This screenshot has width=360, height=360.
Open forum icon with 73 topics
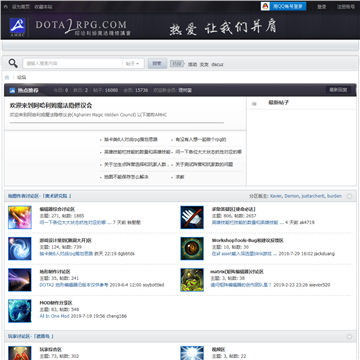[20, 353]
